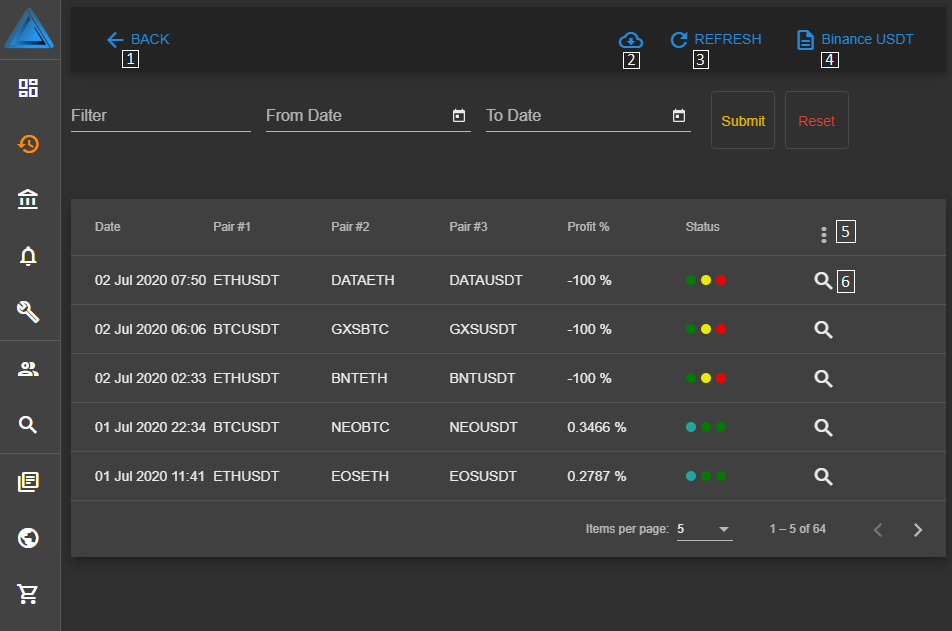View details of the BNTETH trade row

click(823, 379)
